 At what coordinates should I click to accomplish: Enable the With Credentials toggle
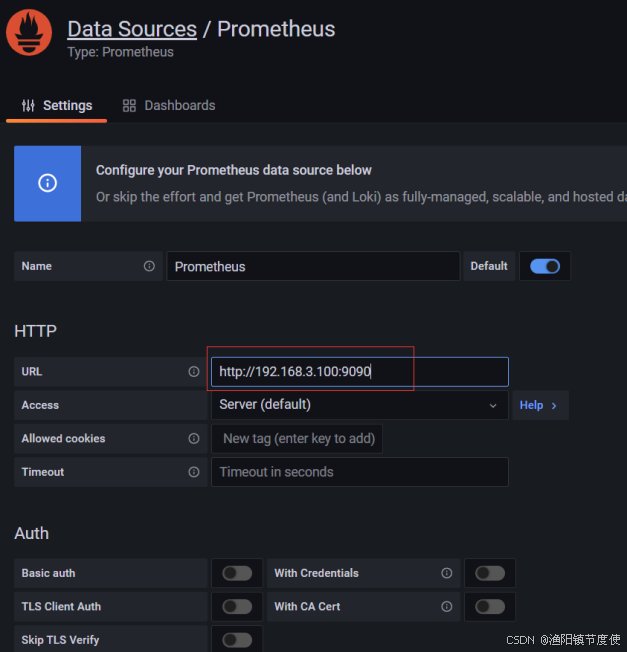point(490,573)
